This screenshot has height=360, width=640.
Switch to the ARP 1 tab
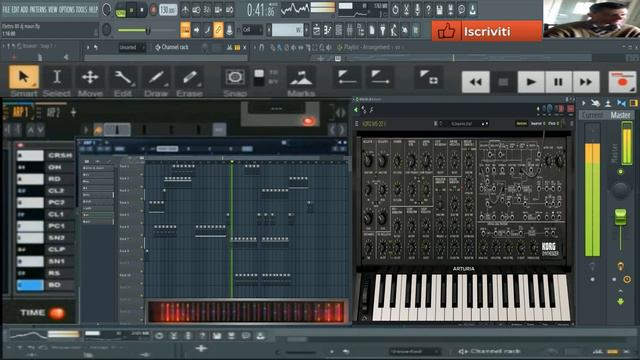tap(20, 112)
